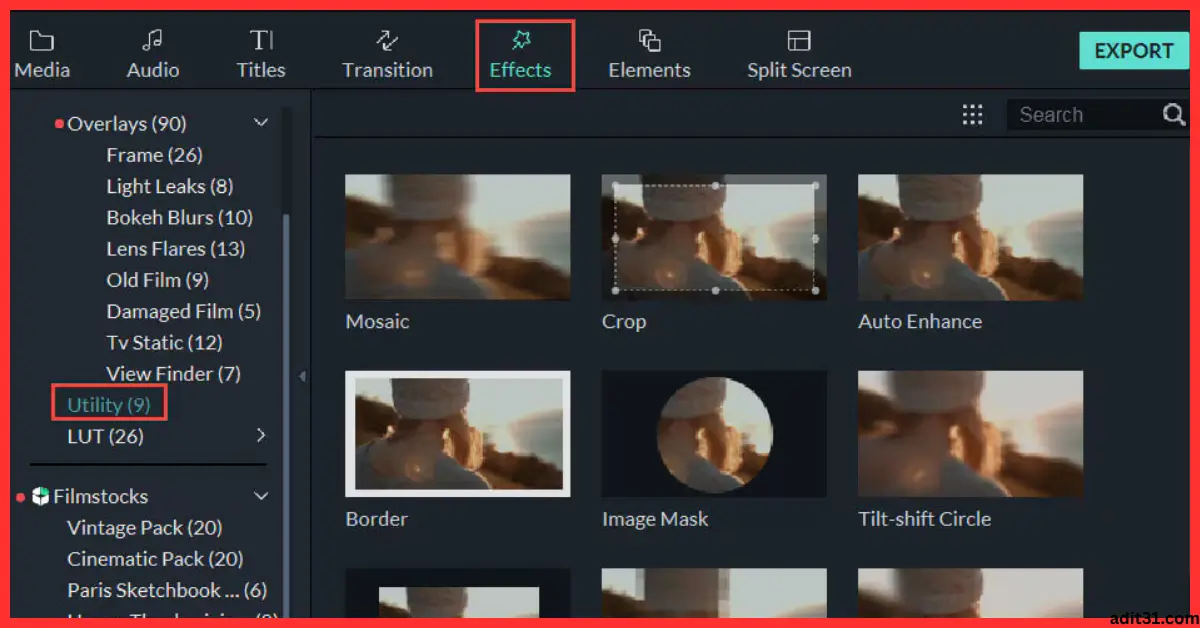Switch to the Titles tab
Image resolution: width=1200 pixels, height=628 pixels.
(x=261, y=55)
